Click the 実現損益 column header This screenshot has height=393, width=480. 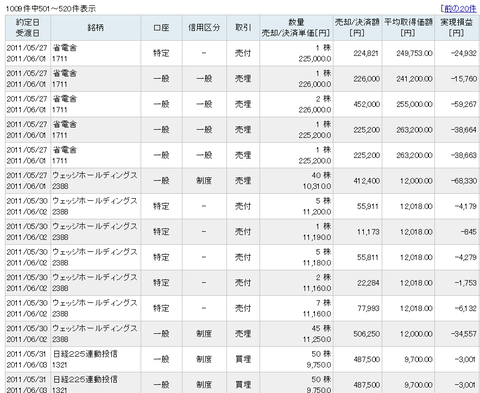tap(457, 28)
